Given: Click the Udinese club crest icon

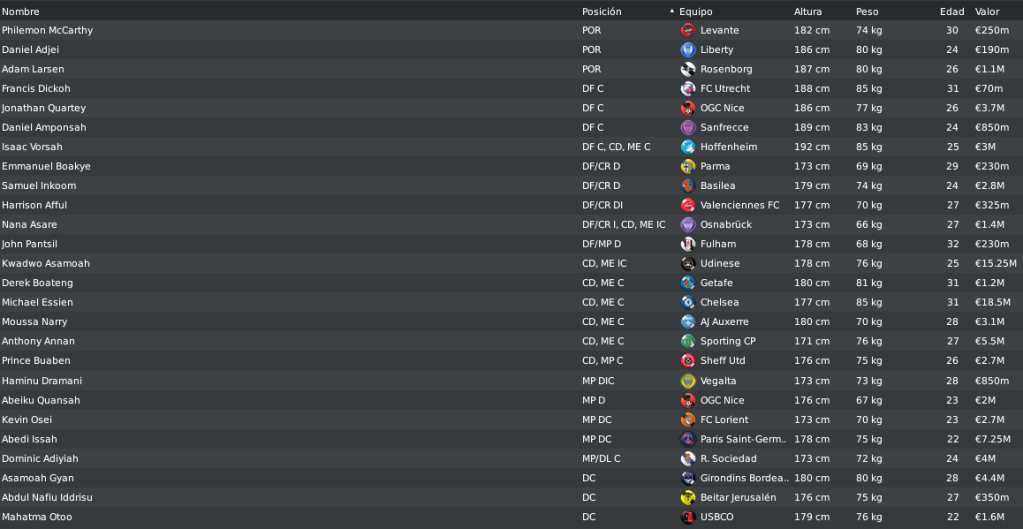Looking at the screenshot, I should [x=688, y=264].
